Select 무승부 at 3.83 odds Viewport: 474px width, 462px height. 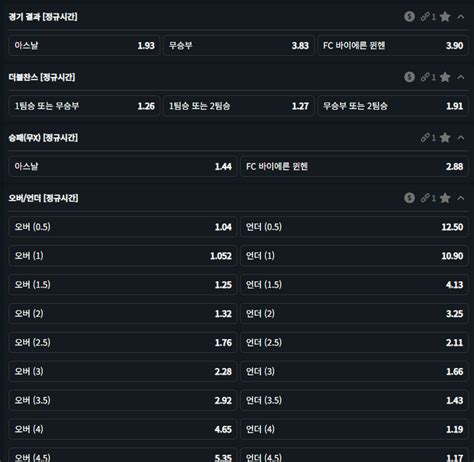click(239, 45)
